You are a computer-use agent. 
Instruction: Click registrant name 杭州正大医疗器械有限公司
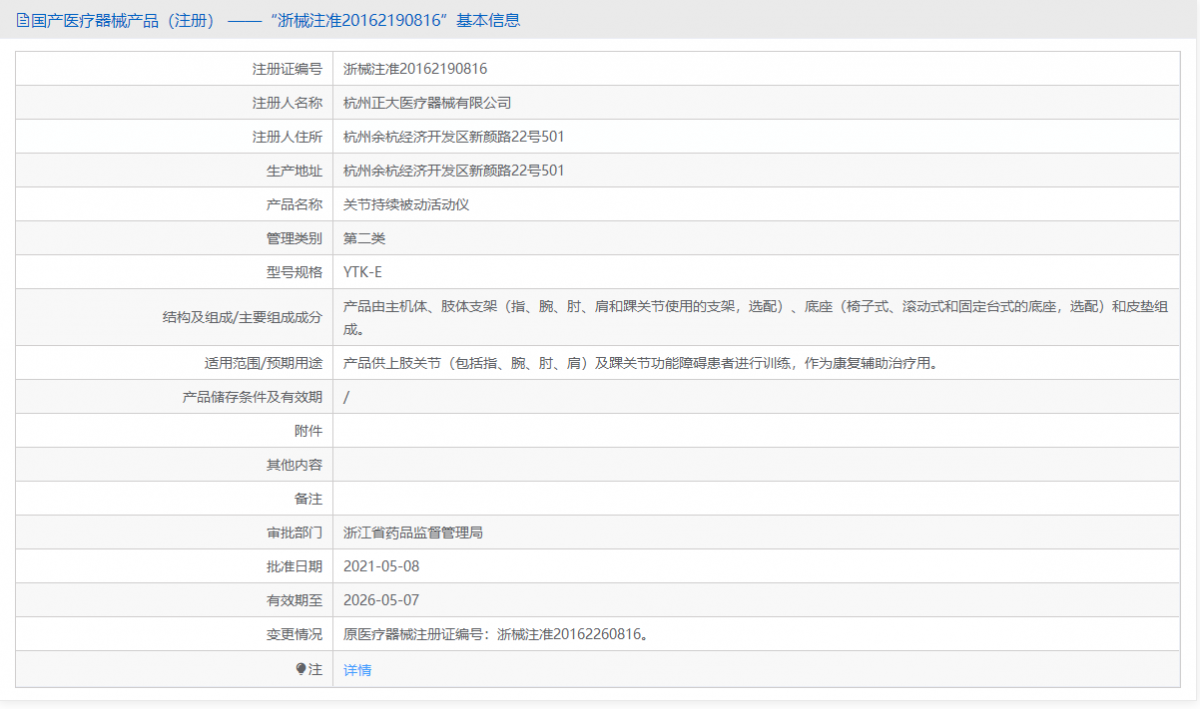[x=427, y=103]
